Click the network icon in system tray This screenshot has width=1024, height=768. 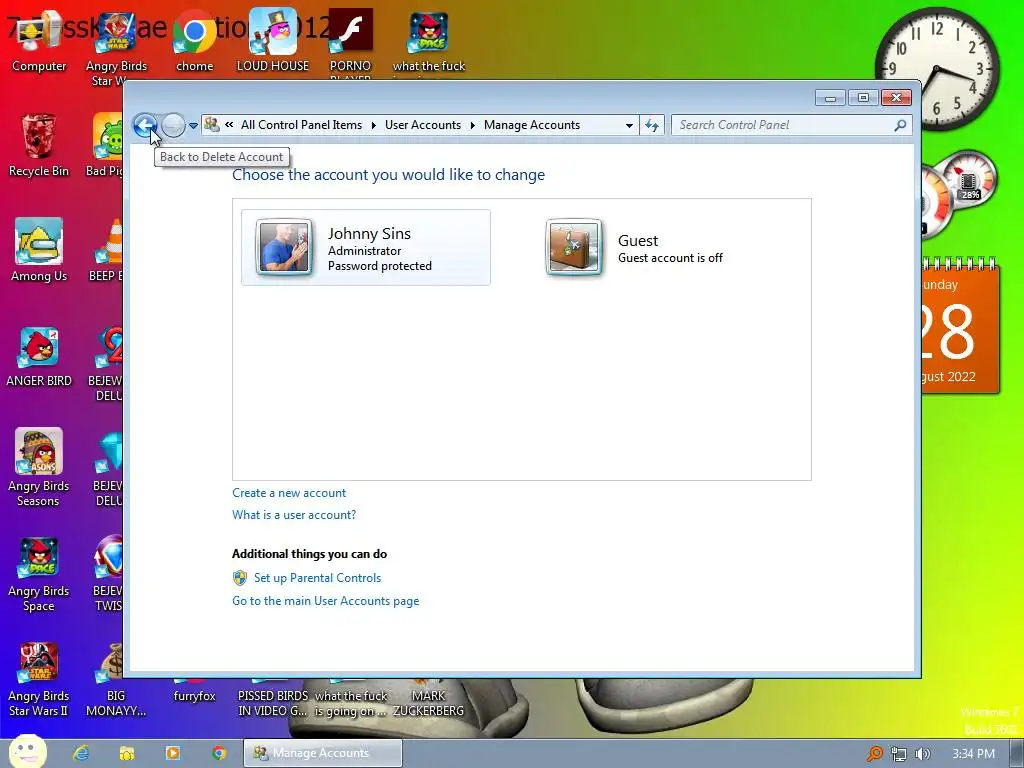(x=899, y=754)
